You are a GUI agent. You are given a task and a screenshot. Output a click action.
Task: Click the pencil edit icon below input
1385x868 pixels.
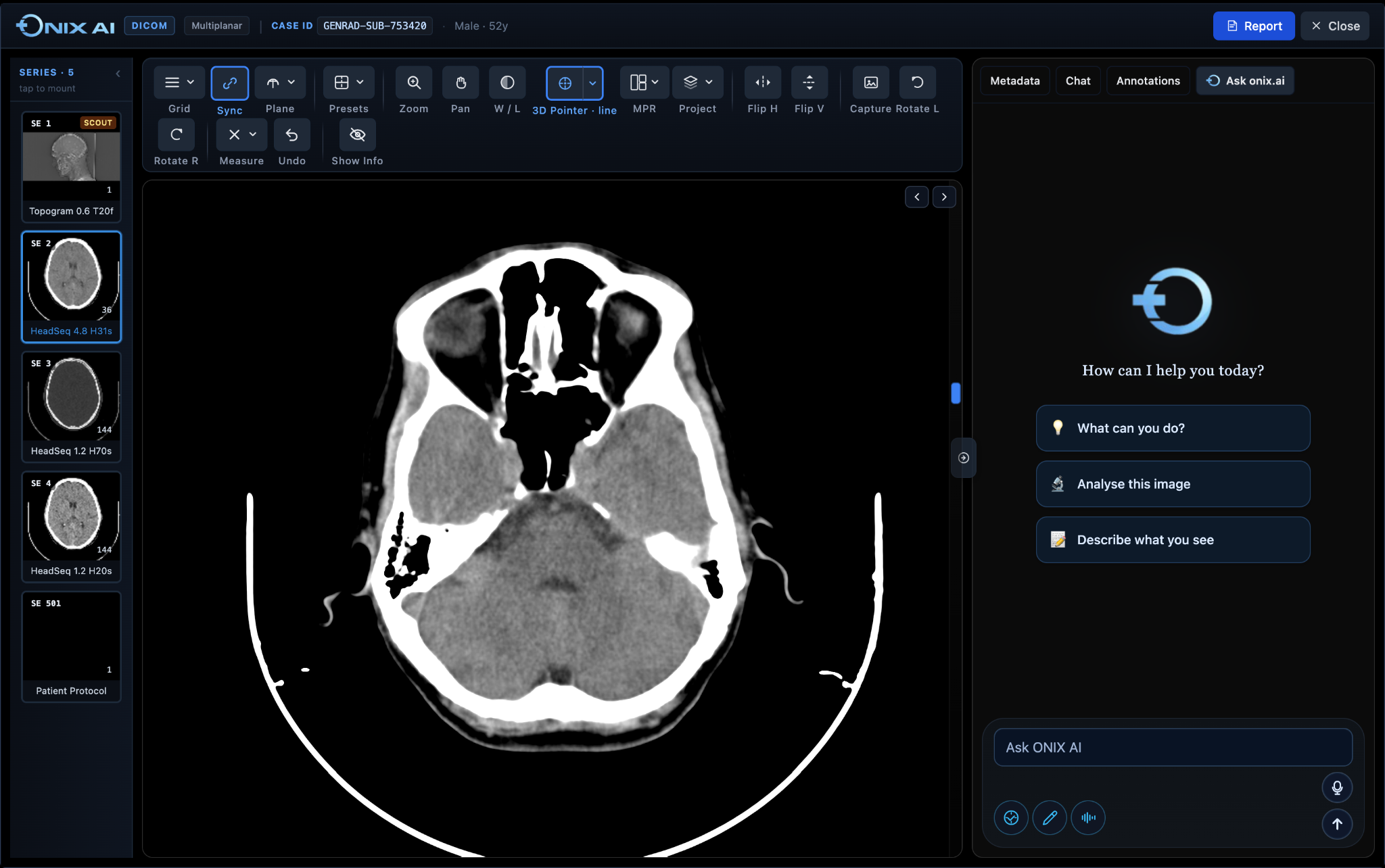[x=1050, y=818]
